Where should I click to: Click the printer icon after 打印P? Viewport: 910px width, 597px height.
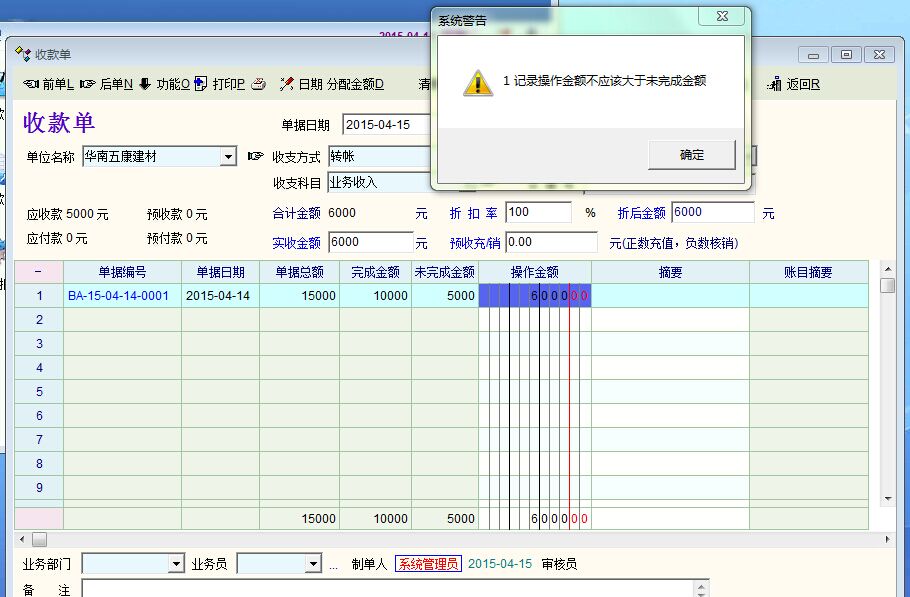pyautogui.click(x=258, y=84)
